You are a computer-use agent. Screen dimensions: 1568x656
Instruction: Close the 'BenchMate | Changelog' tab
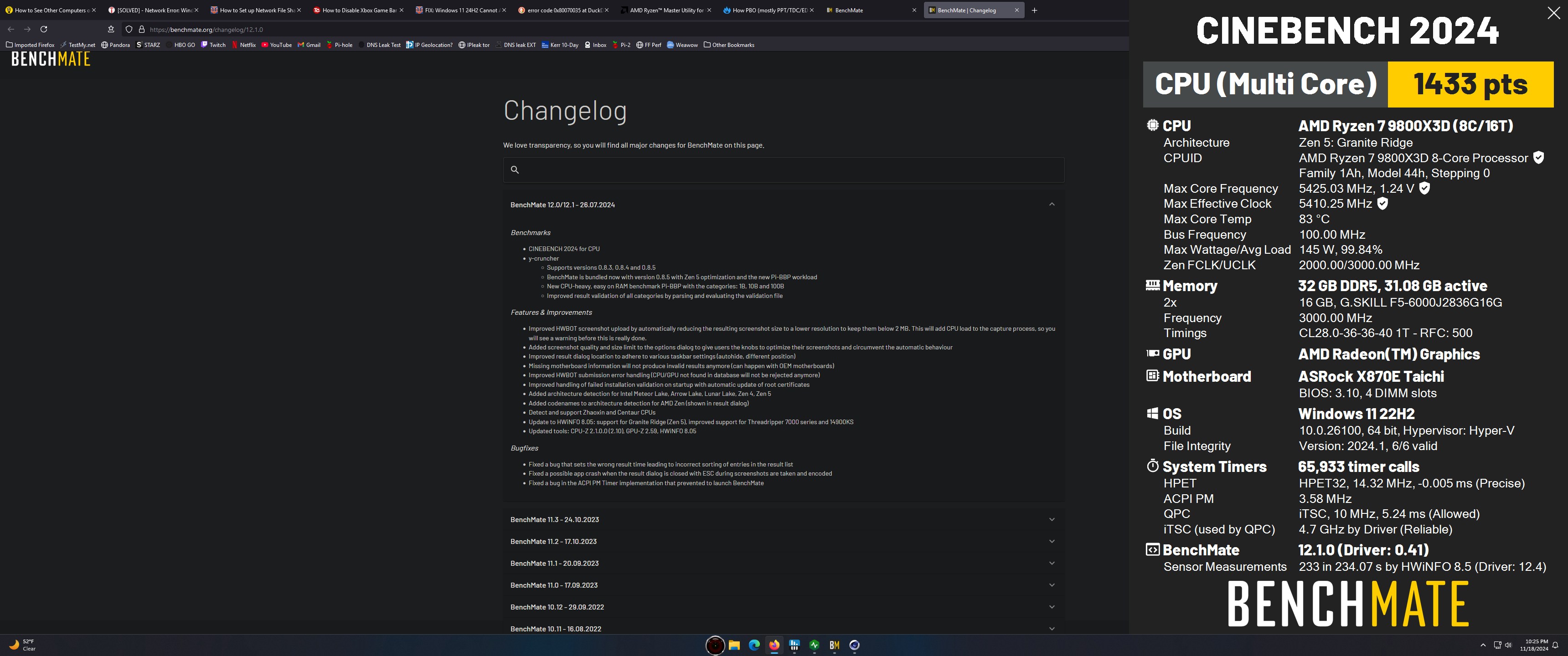point(1016,10)
